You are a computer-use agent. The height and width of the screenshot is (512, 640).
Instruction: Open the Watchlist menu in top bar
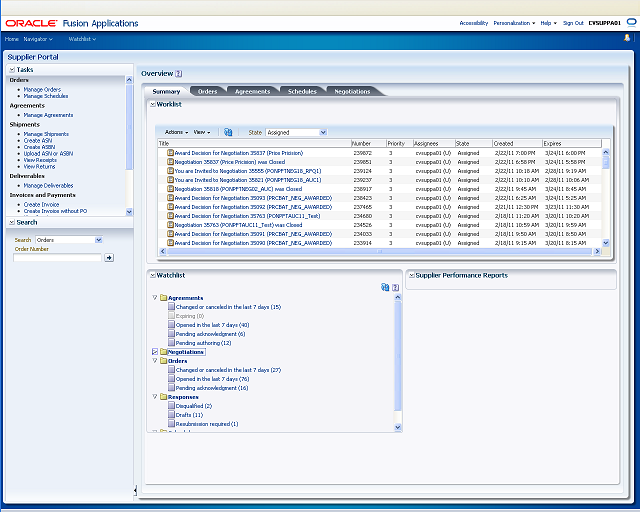(x=82, y=39)
